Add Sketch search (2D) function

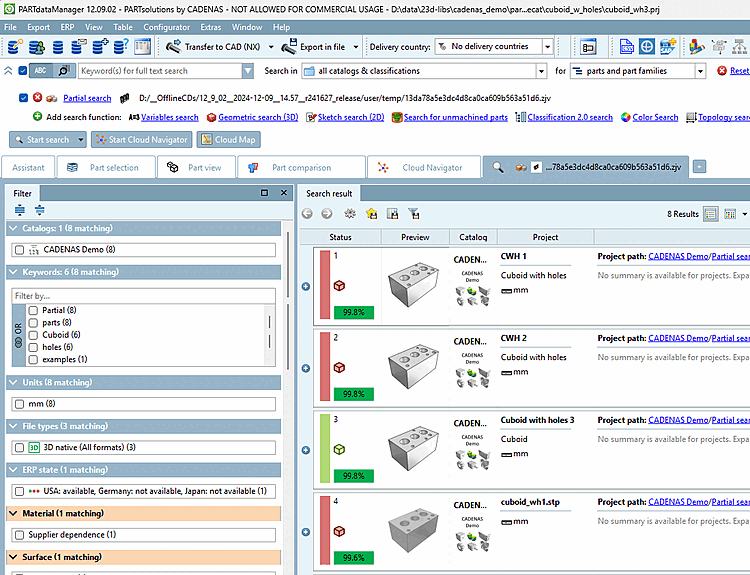coord(351,117)
